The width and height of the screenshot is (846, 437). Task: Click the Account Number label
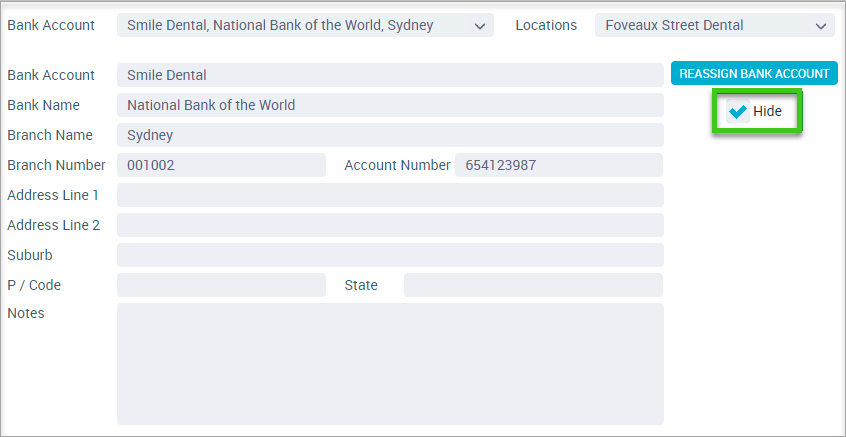pos(397,165)
